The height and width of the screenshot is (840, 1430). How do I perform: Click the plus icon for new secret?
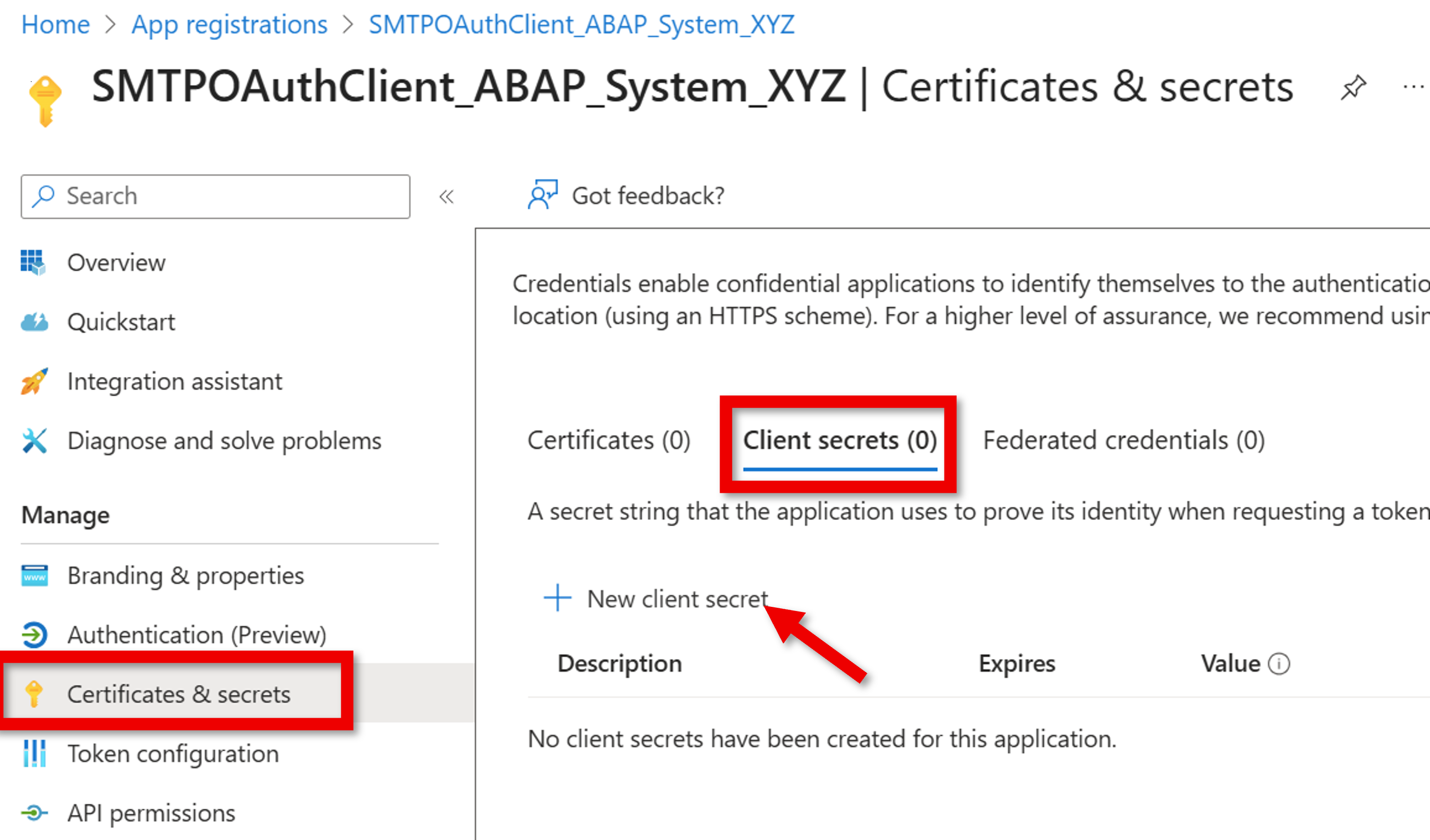(x=557, y=598)
